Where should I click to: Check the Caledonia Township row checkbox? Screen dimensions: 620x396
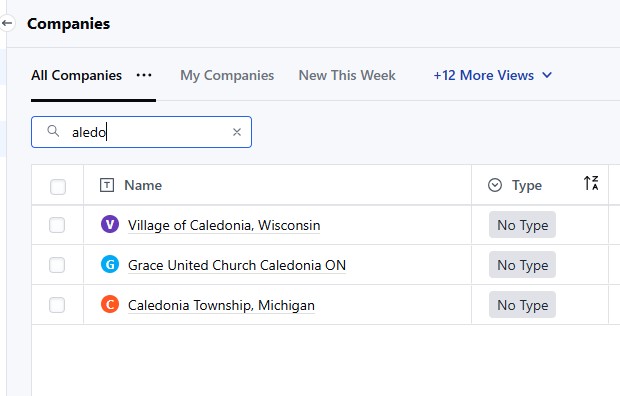57,305
